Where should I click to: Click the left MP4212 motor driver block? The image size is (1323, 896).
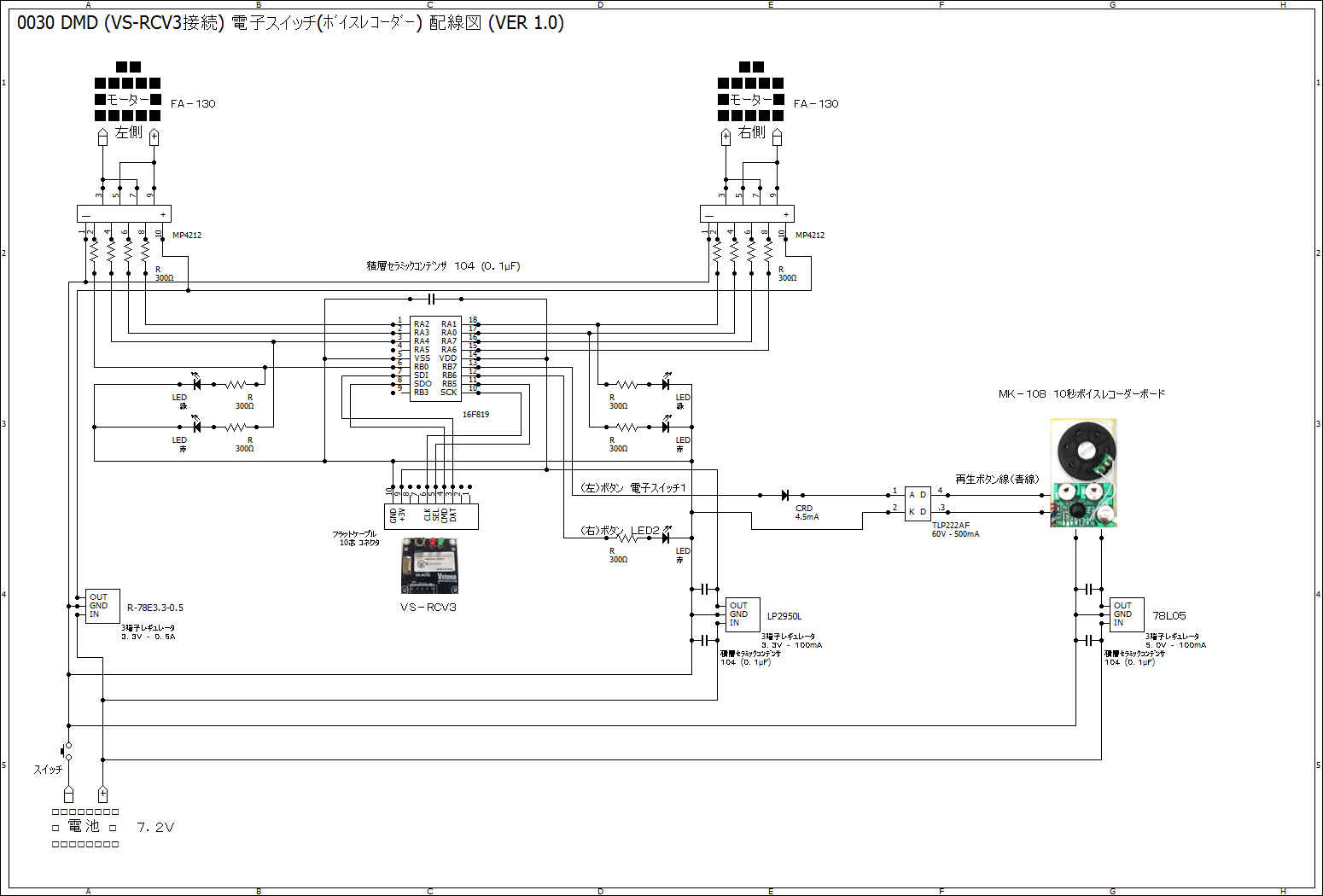tap(124, 214)
